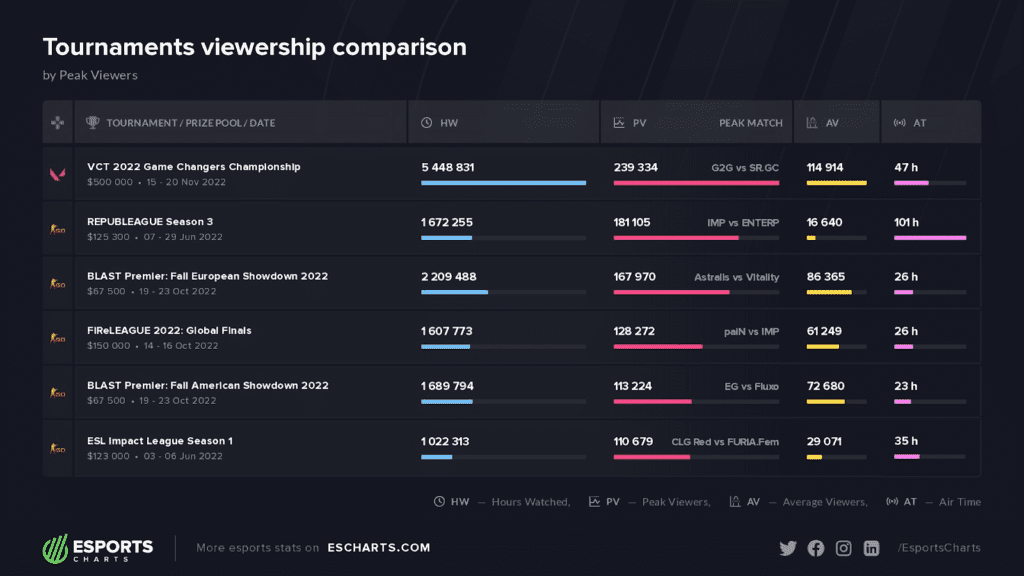Image resolution: width=1024 pixels, height=576 pixels.
Task: Click the Instagram icon
Action: (843, 548)
